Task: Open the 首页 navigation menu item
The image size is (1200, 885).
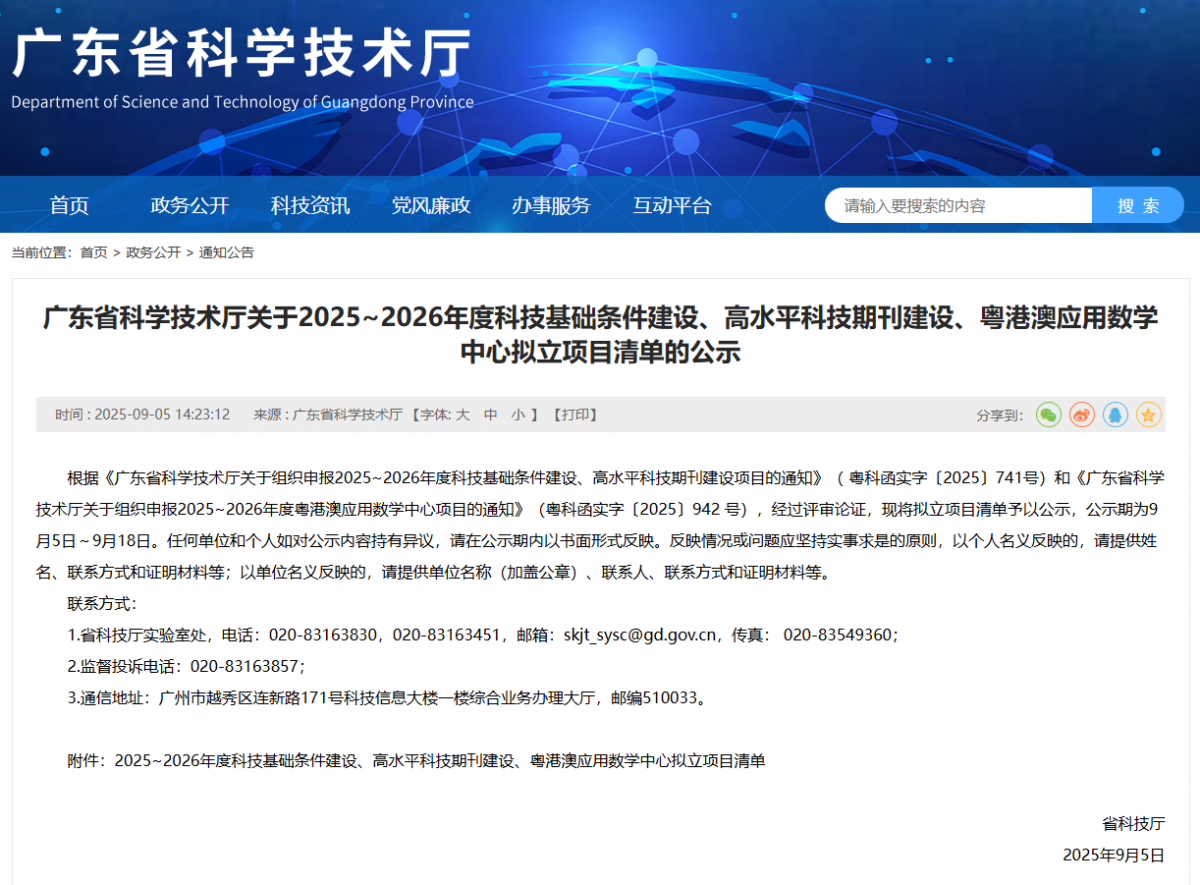Action: pyautogui.click(x=70, y=206)
